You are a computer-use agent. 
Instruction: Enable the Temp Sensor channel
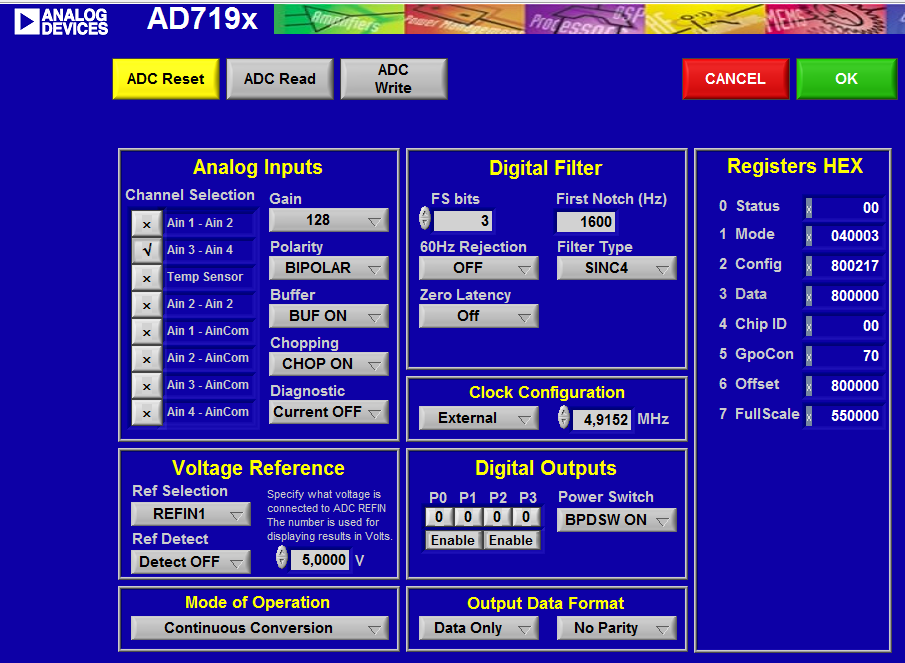(x=146, y=277)
